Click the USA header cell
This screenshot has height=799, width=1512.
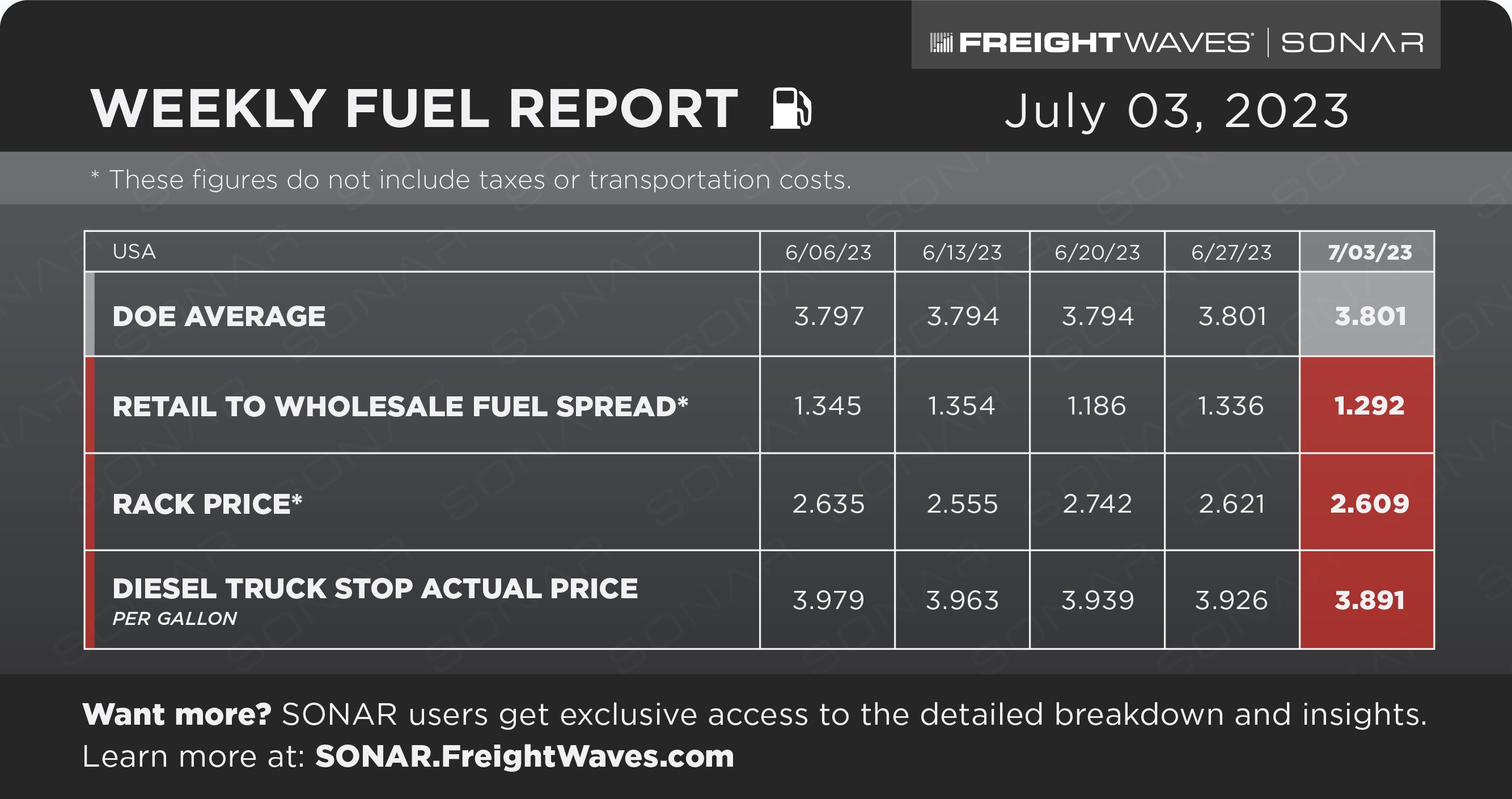point(422,252)
